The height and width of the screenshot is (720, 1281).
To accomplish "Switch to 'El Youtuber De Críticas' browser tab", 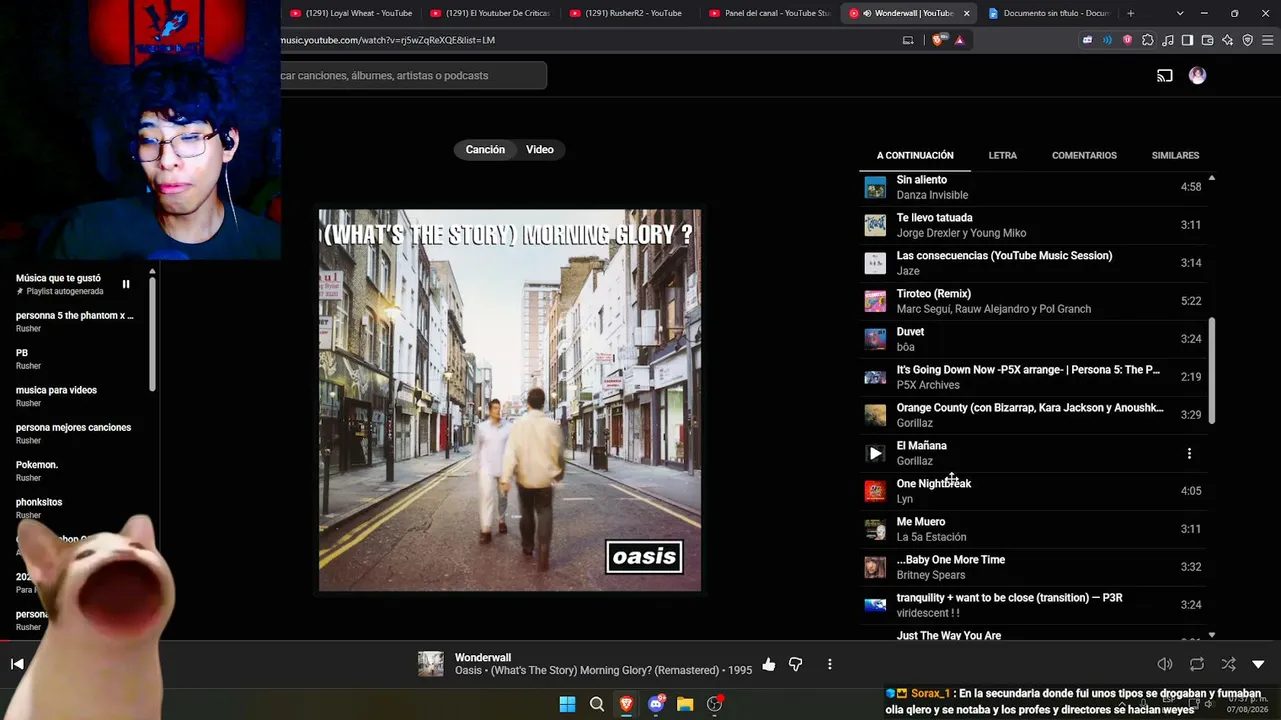I will [490, 13].
